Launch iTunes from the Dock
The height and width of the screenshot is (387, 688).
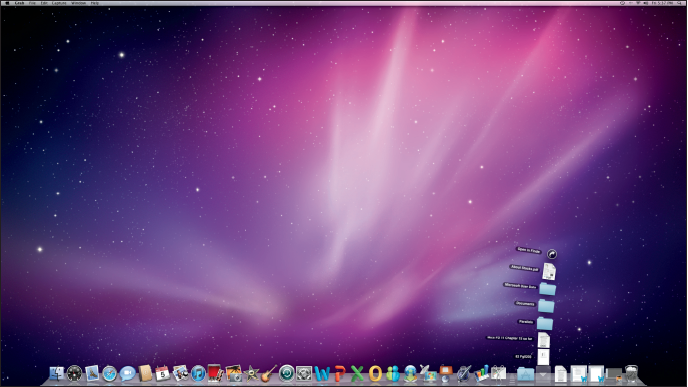[198, 374]
